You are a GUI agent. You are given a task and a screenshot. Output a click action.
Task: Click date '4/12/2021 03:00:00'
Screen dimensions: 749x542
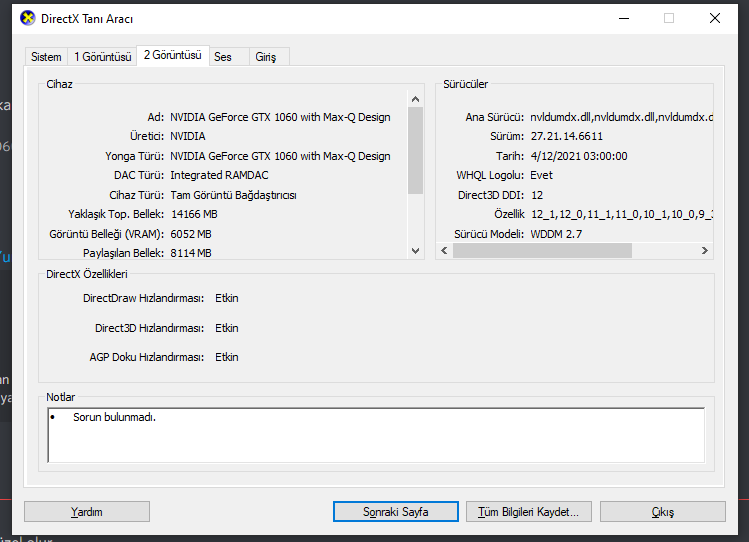click(579, 156)
